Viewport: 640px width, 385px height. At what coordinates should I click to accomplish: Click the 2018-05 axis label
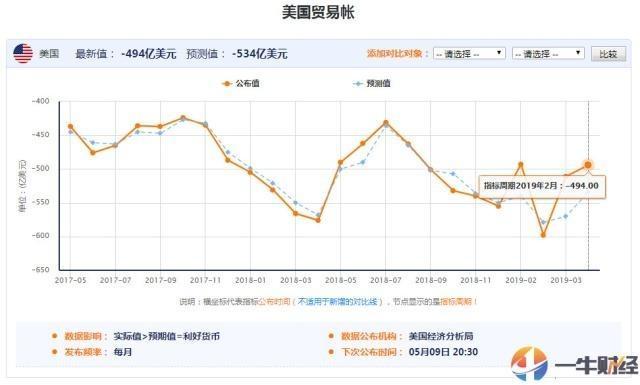tap(340, 280)
